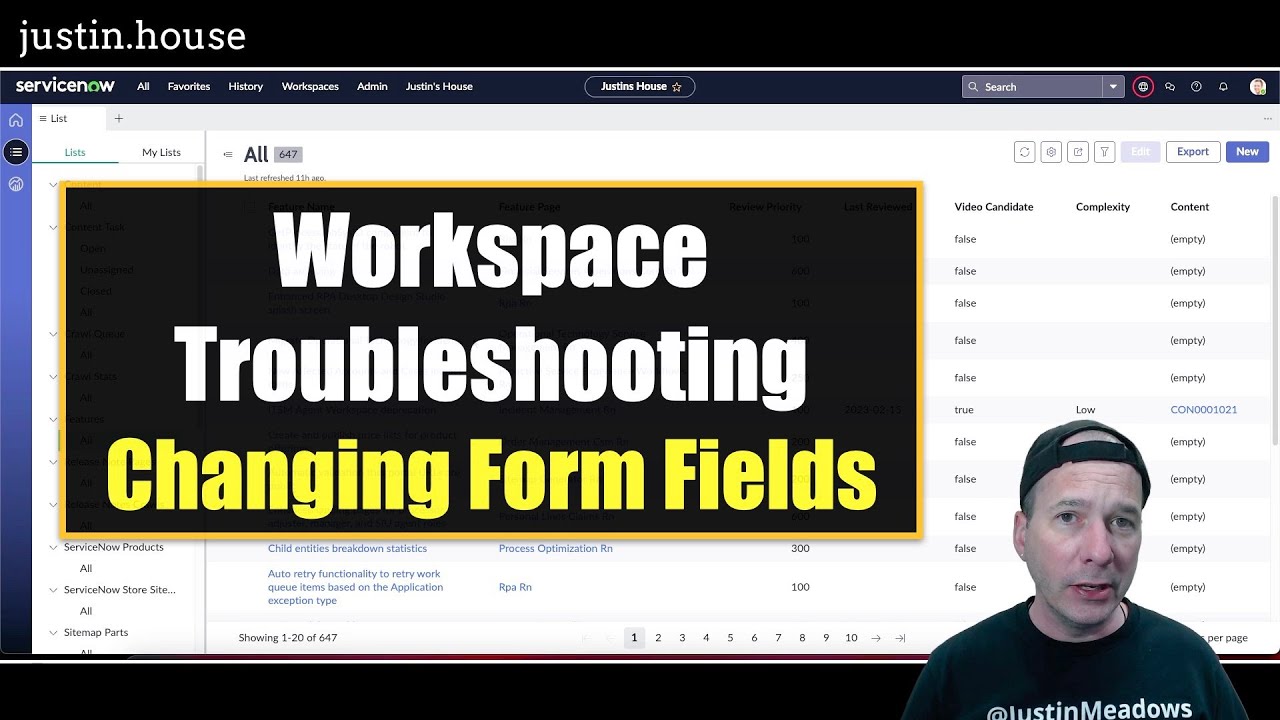
Task: Open the analytics dashboard sidebar icon
Action: coord(16,184)
